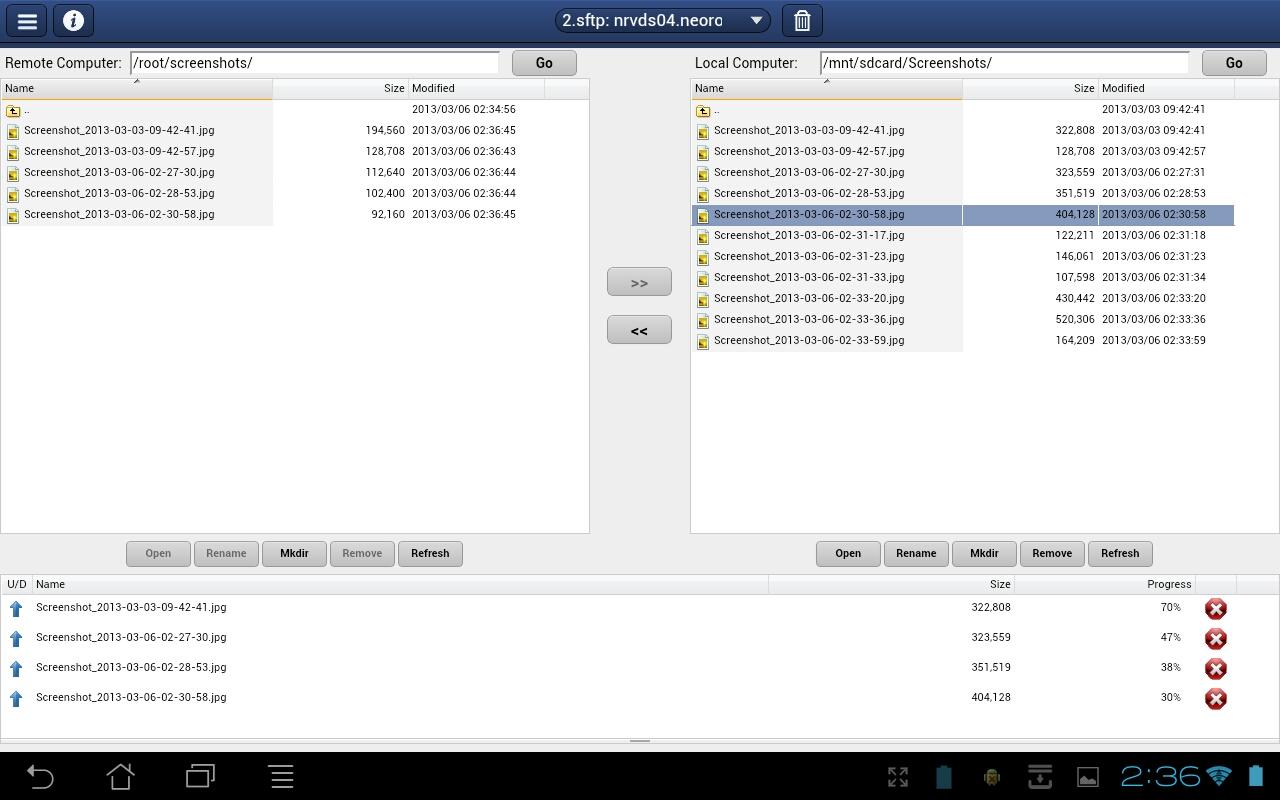Click the disabled remote Open button
Image resolution: width=1280 pixels, height=800 pixels.
pos(158,553)
